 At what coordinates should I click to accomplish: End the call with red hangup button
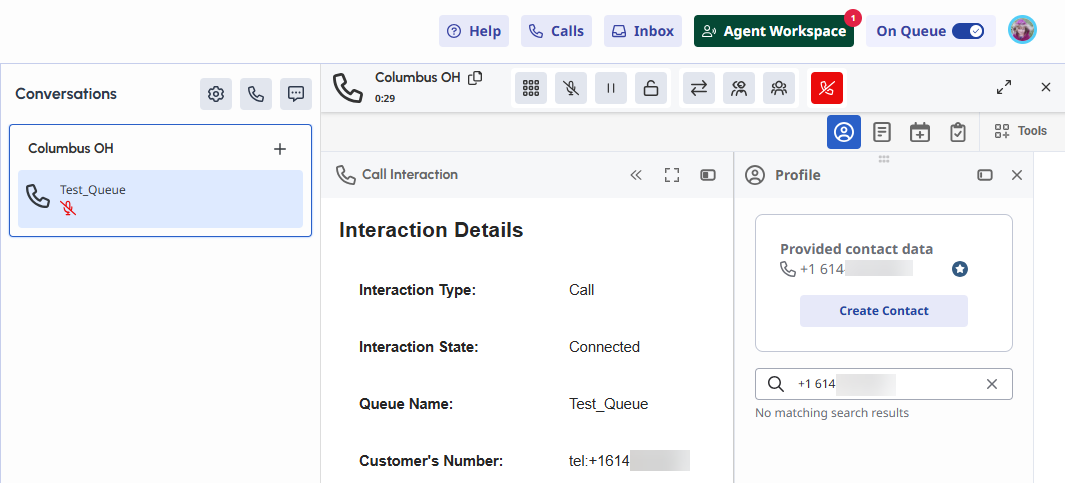(827, 88)
